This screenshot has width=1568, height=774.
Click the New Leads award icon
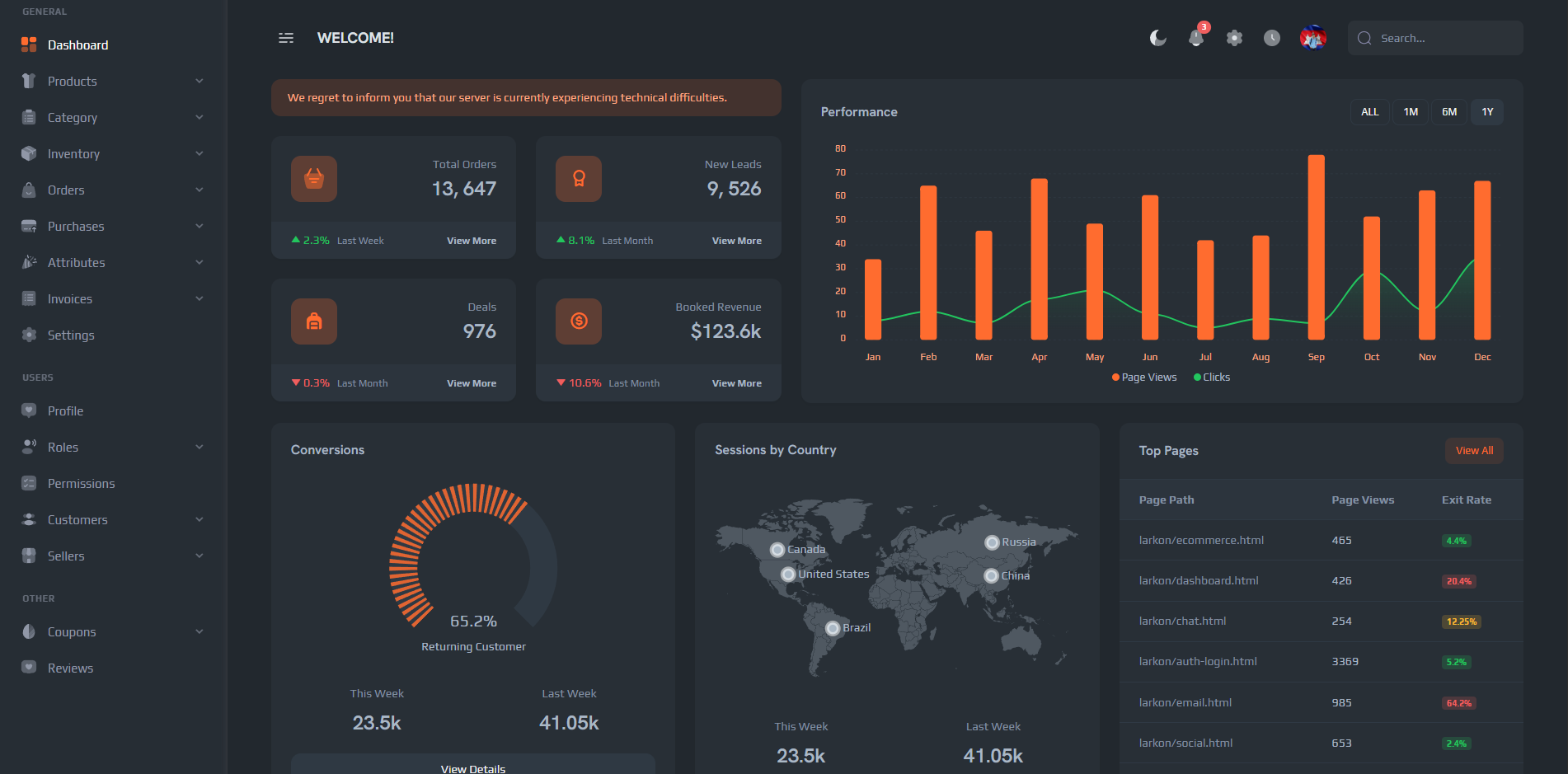pyautogui.click(x=579, y=179)
